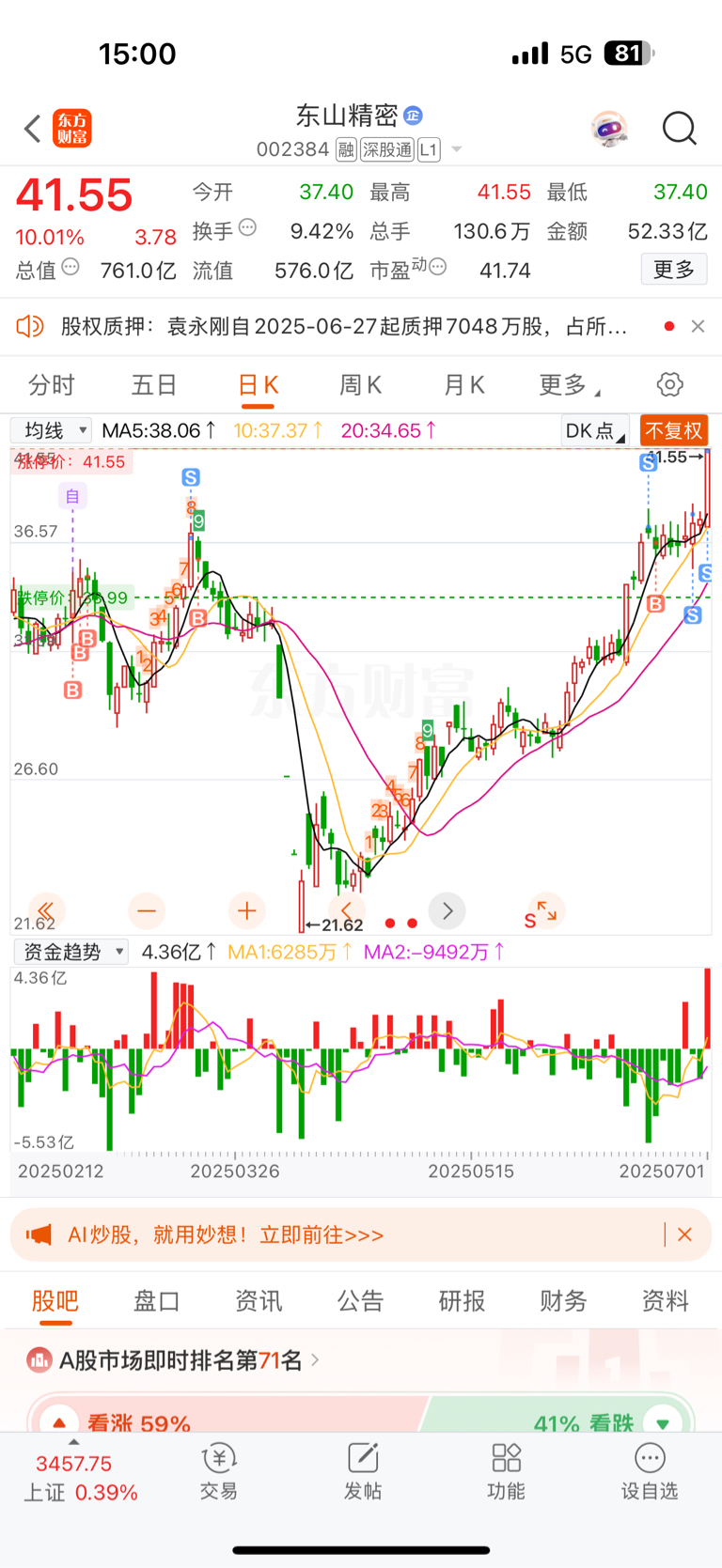Tap the enterprise verified badge next to 东山精密
This screenshot has width=722, height=1568.
413,116
